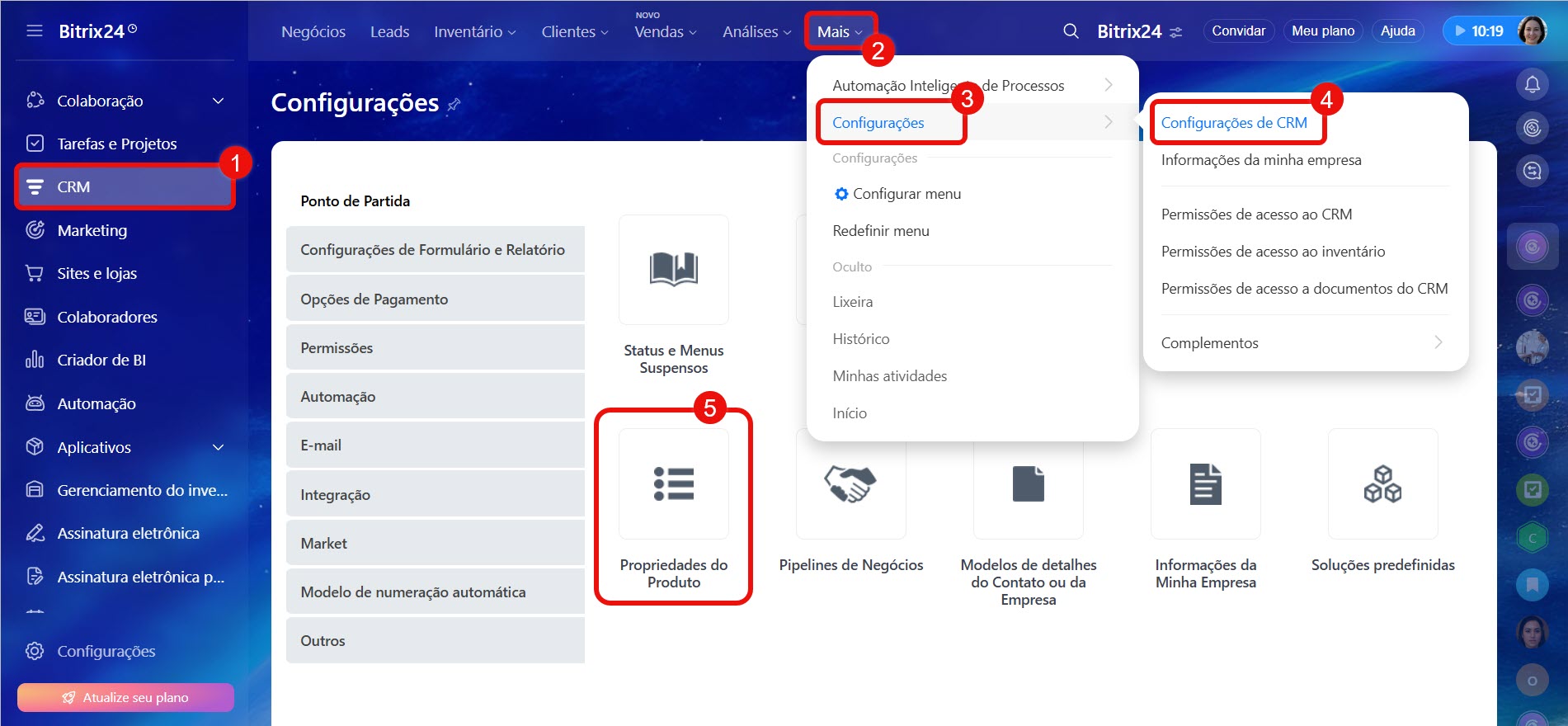Image resolution: width=1568 pixels, height=726 pixels.
Task: Start the 10:19 work timer
Action: pyautogui.click(x=1478, y=31)
